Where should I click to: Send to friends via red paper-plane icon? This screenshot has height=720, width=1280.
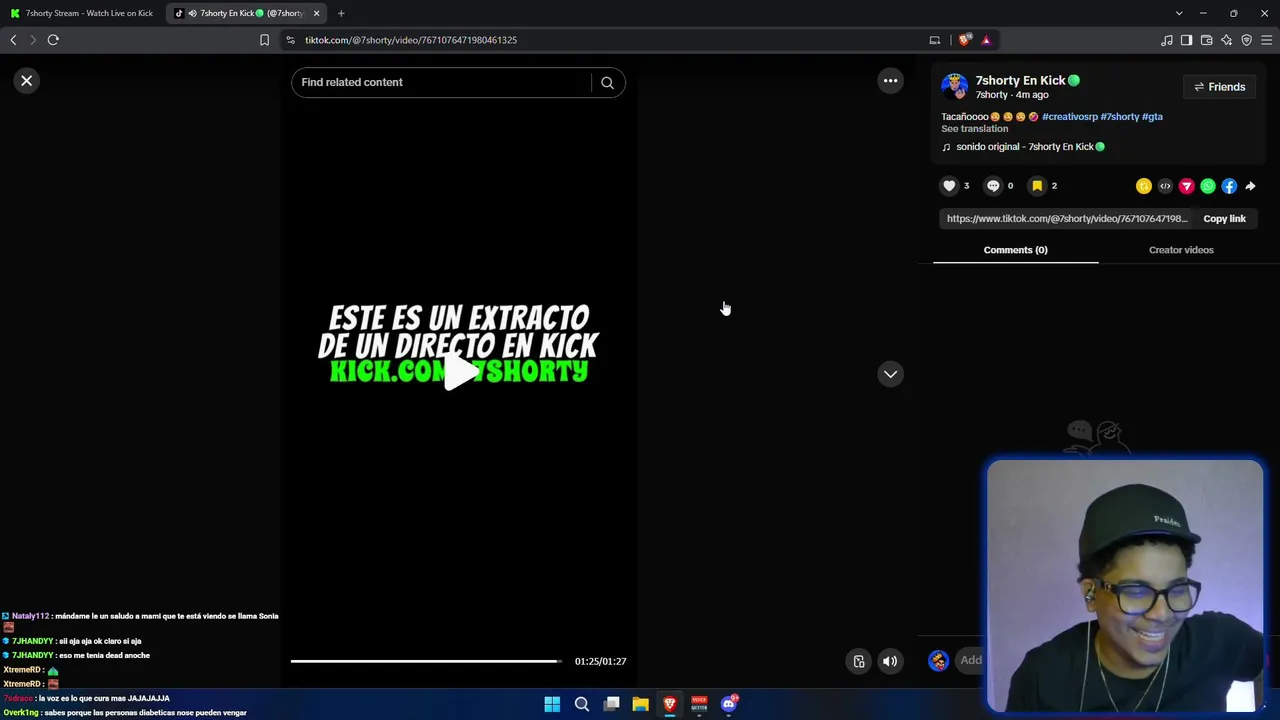[1187, 186]
